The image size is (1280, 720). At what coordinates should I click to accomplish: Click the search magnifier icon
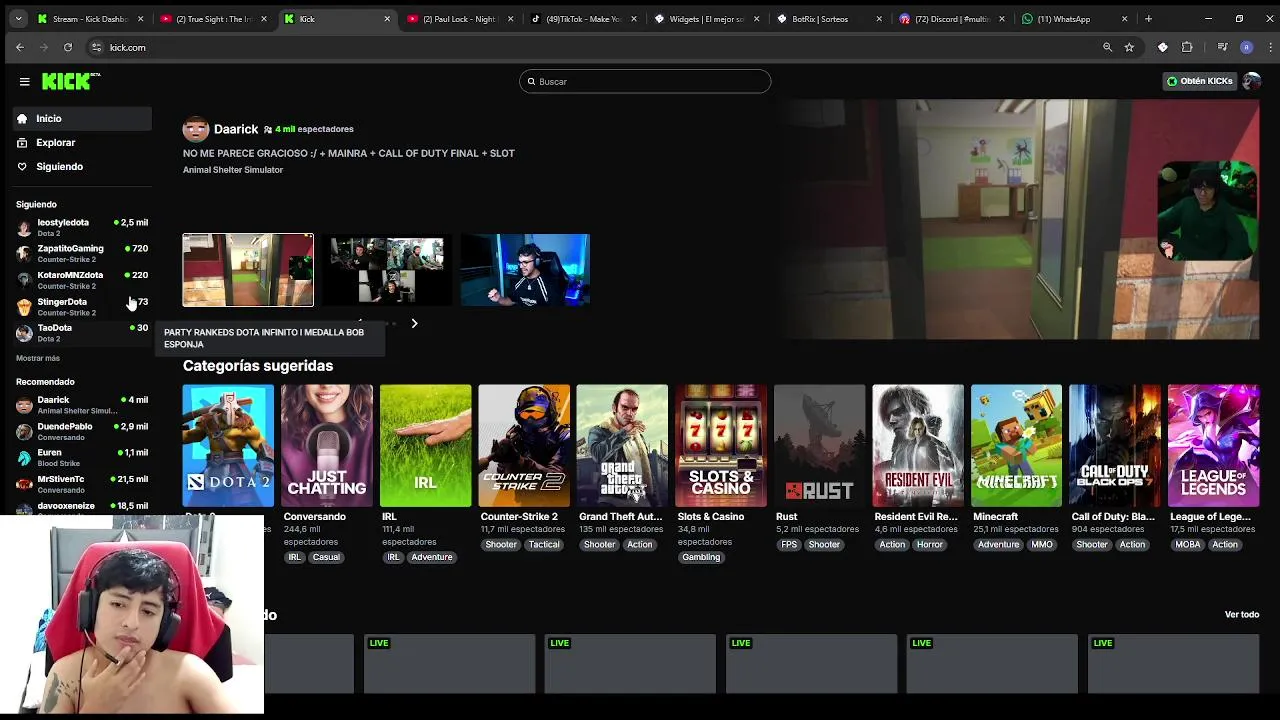point(531,82)
